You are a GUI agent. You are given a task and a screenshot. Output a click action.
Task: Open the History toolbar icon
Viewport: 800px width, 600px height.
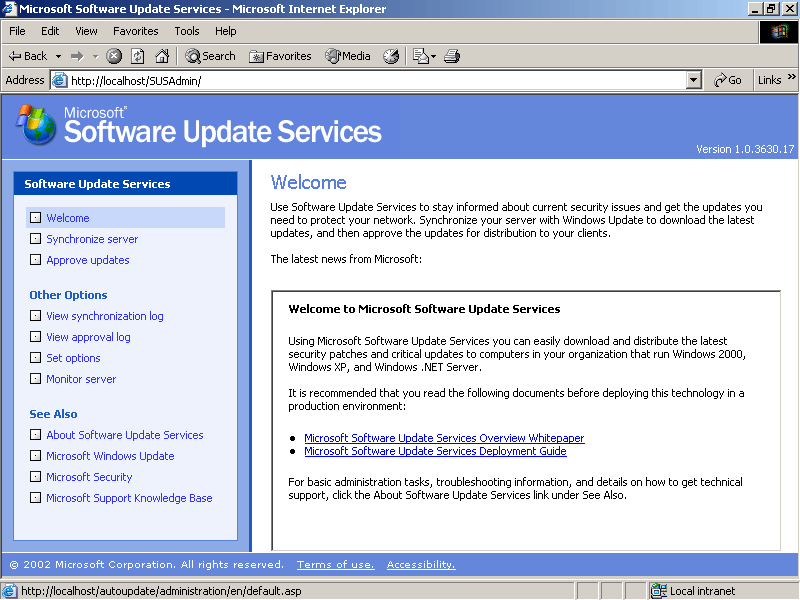click(x=391, y=56)
